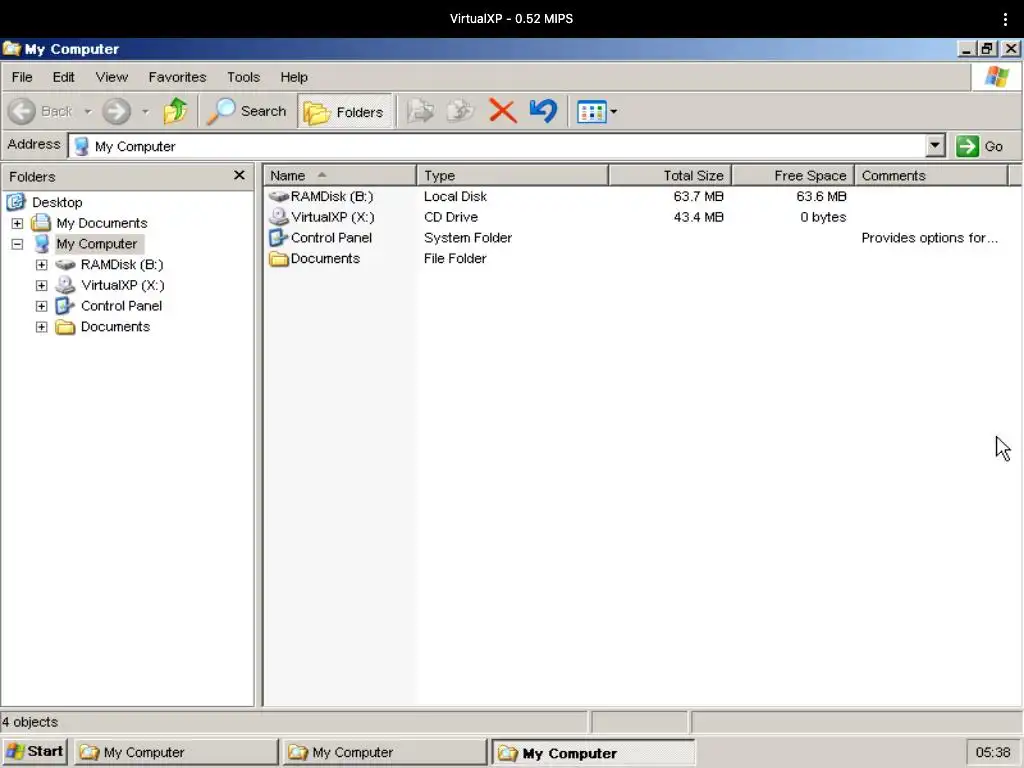This screenshot has width=1024, height=768.
Task: Open the Help menu
Action: [x=294, y=77]
